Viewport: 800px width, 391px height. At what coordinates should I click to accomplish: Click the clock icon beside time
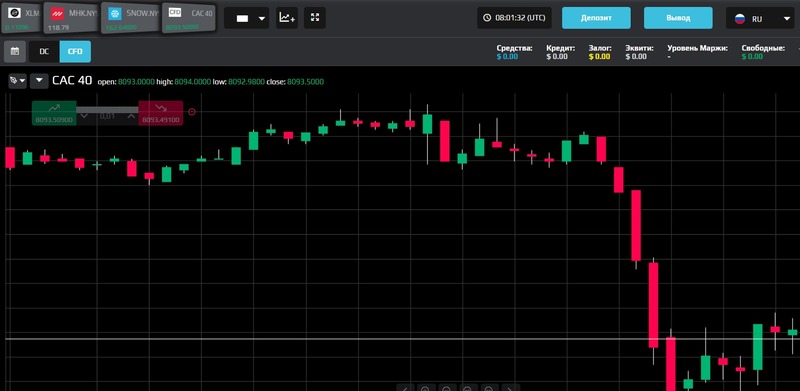[487, 18]
